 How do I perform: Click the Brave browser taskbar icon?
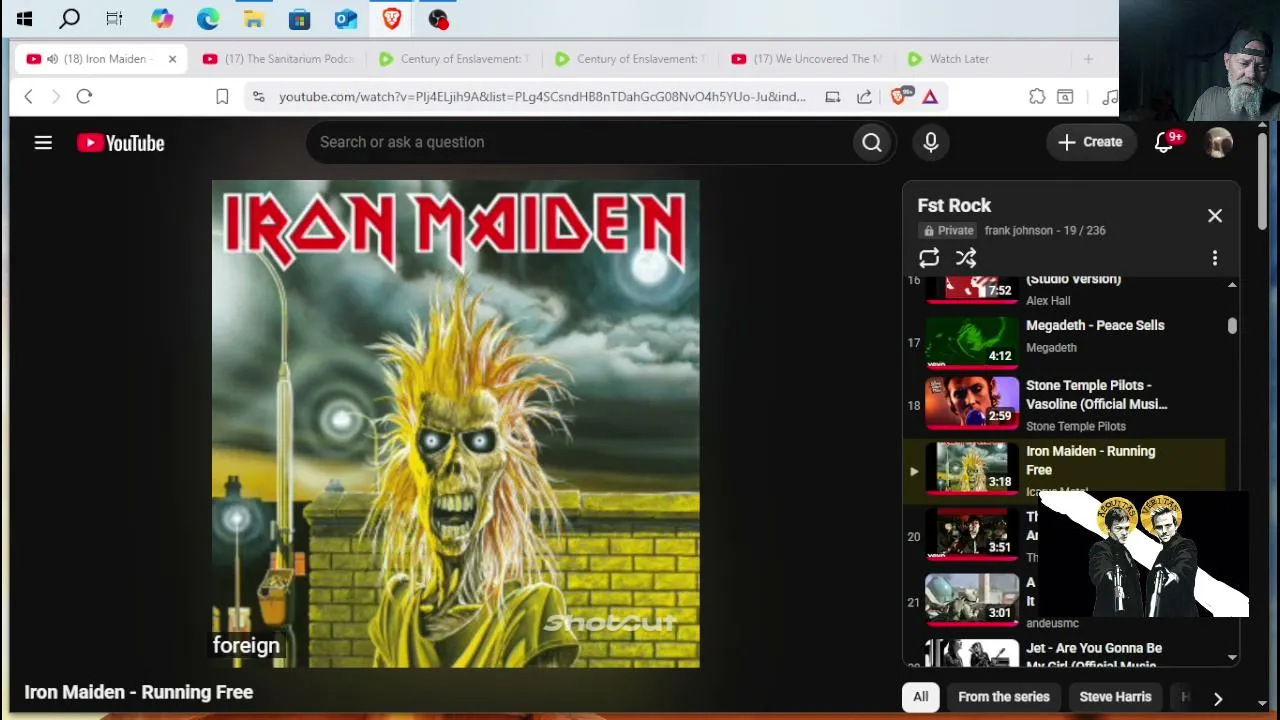[x=392, y=18]
